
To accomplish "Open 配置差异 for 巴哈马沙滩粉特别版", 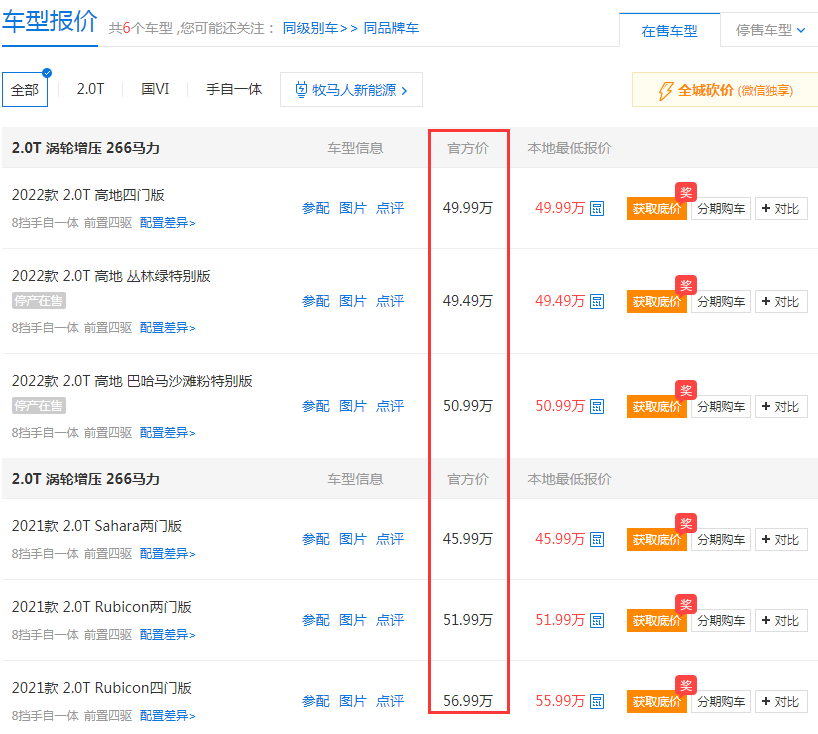I will [167, 432].
